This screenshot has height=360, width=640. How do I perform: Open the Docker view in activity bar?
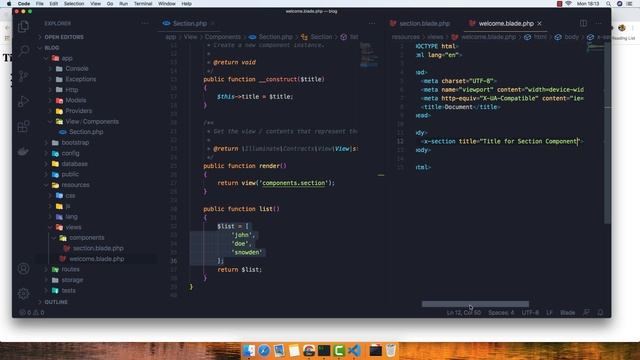23,151
